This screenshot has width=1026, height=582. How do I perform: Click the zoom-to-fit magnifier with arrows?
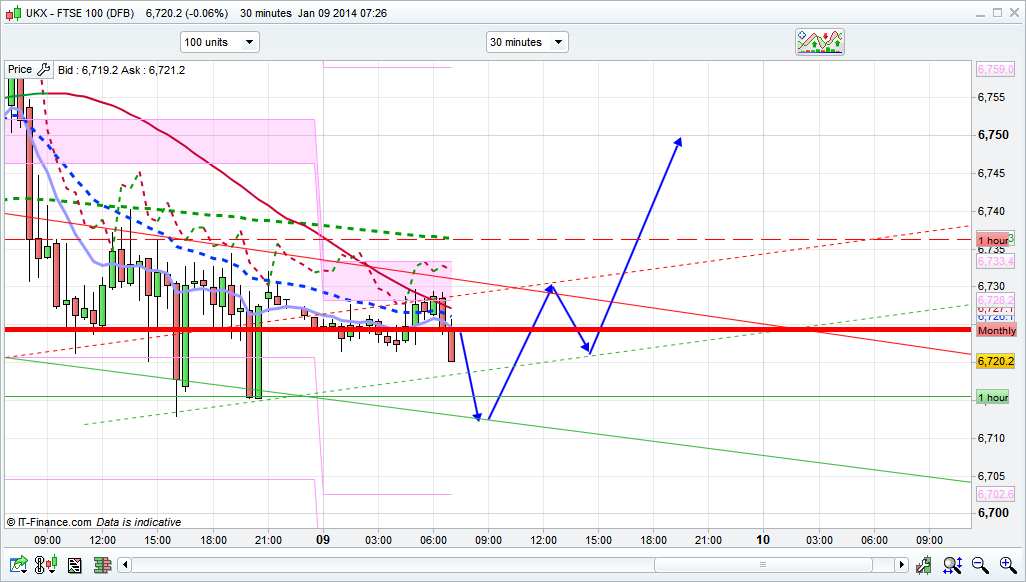point(954,566)
